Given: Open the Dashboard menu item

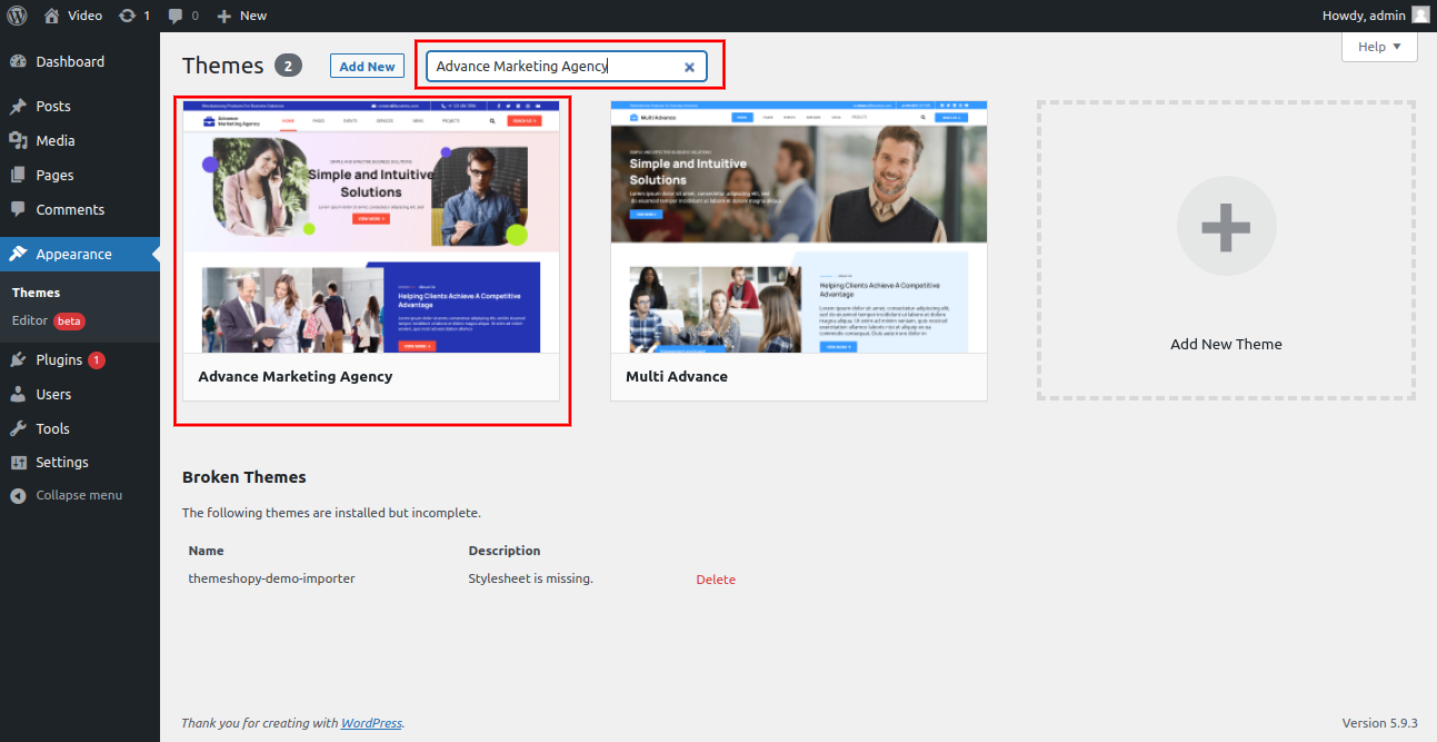Looking at the screenshot, I should (69, 61).
